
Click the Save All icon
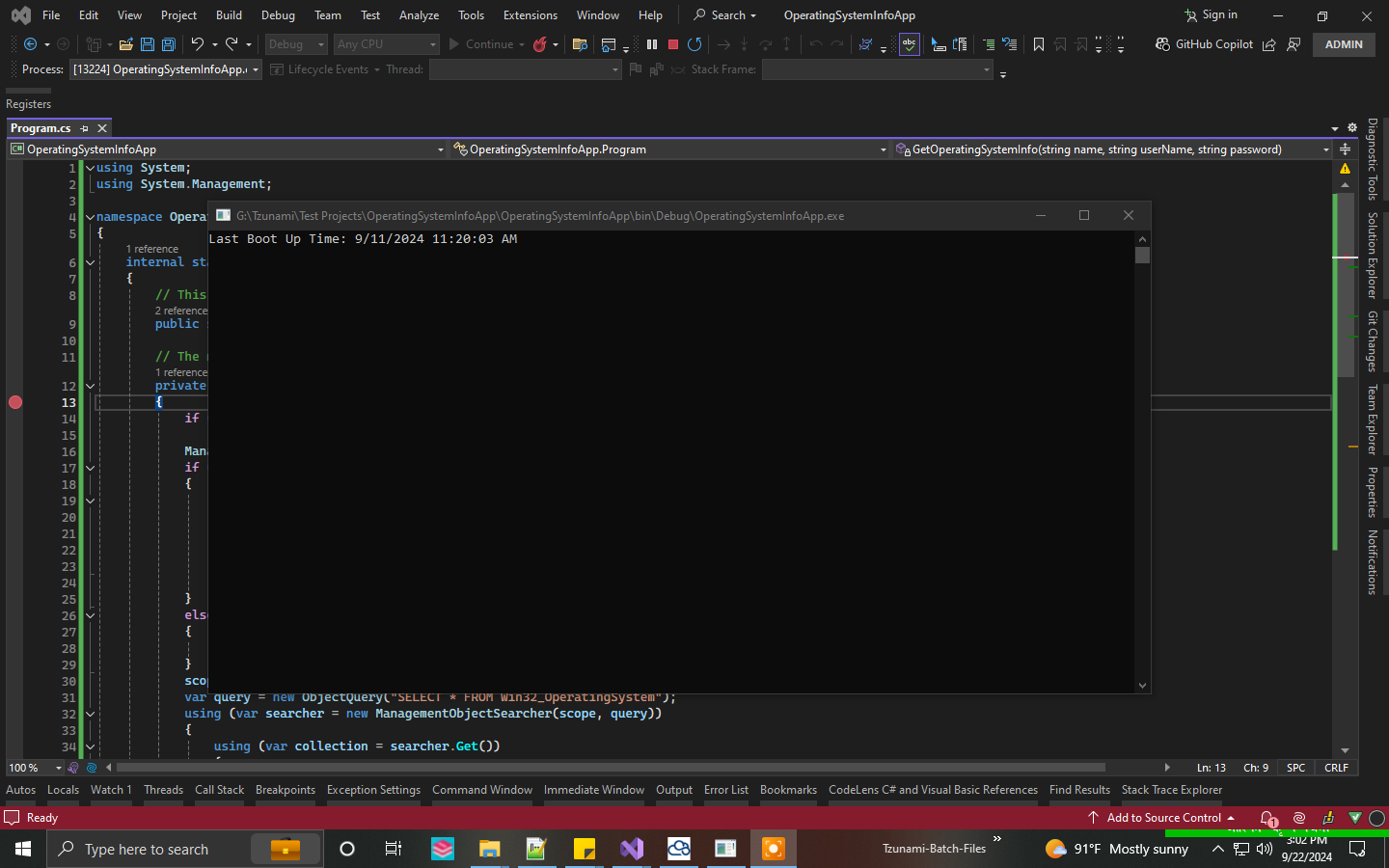point(167,44)
